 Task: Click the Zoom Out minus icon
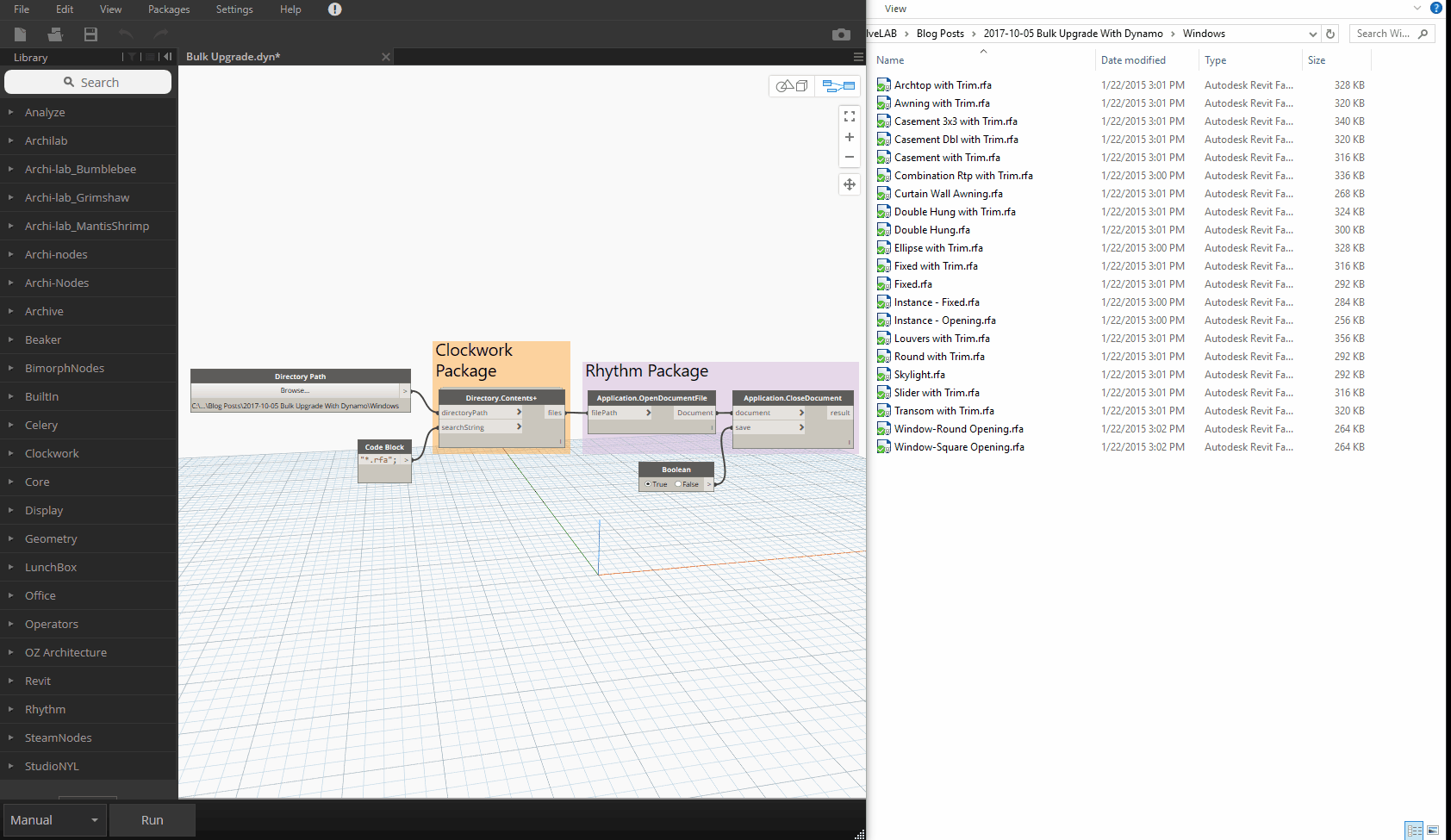pyautogui.click(x=850, y=157)
